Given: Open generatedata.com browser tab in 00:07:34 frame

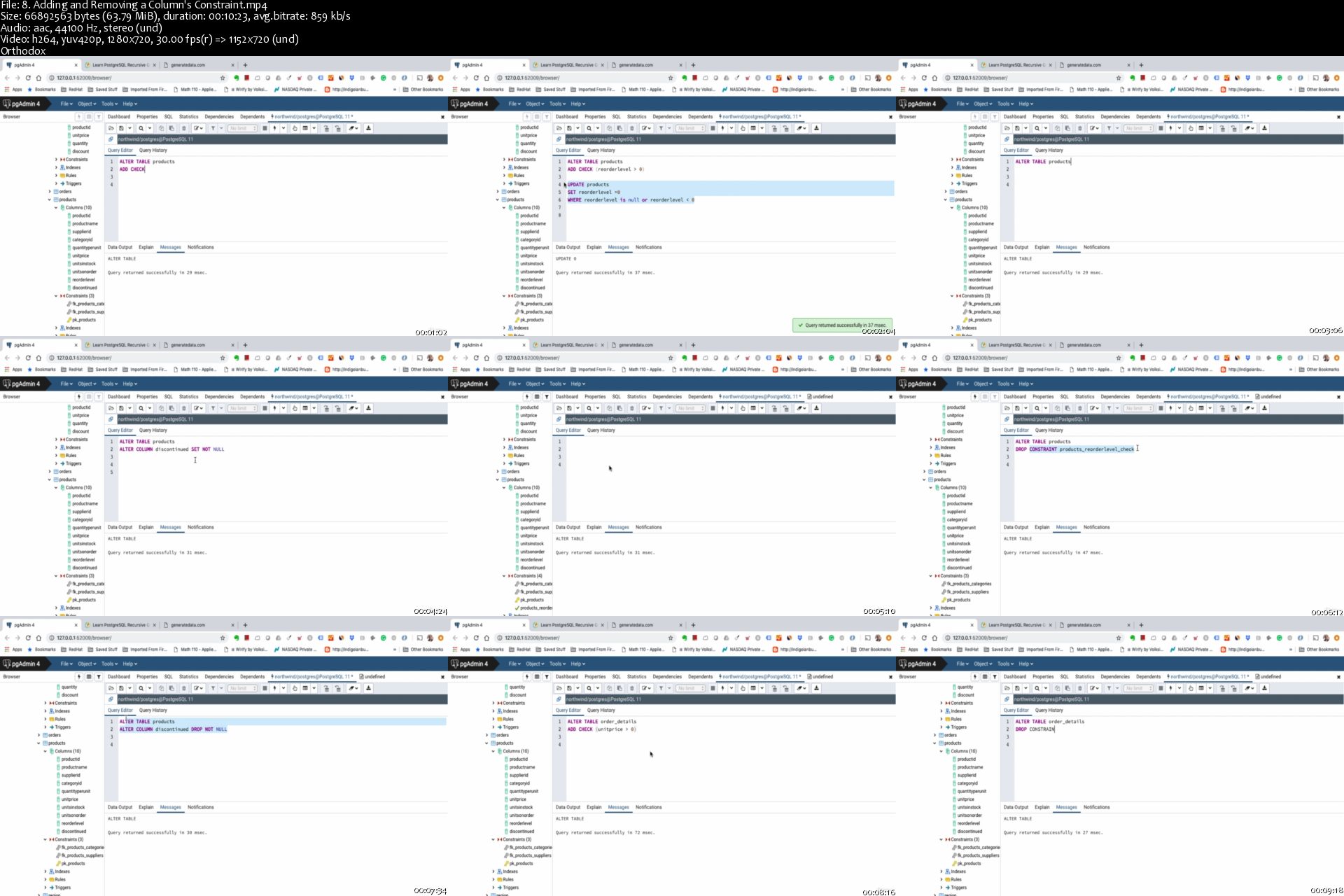Looking at the screenshot, I should click(188, 625).
